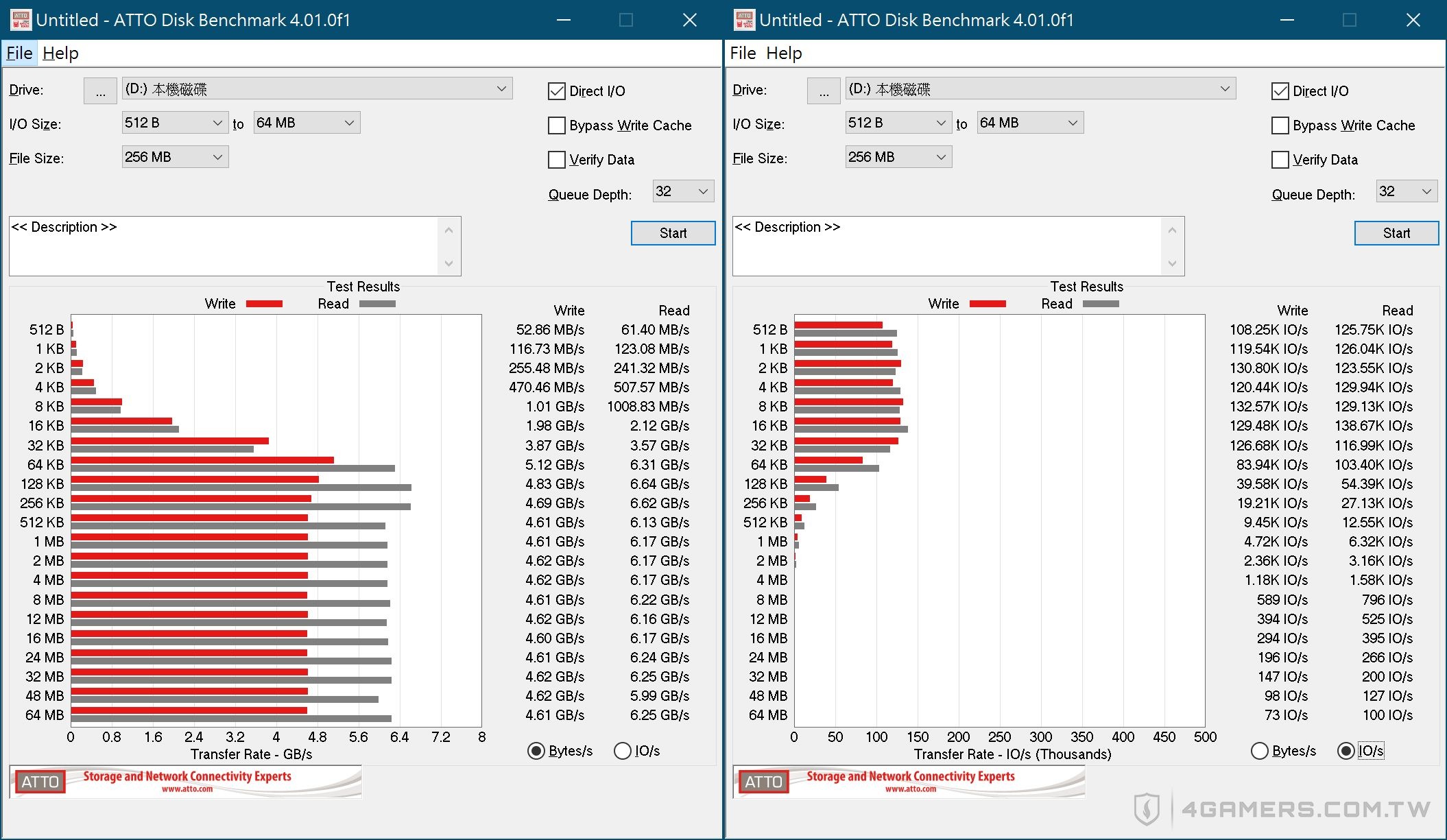1447x840 pixels.
Task: Open Help menu in left window
Action: coord(60,53)
